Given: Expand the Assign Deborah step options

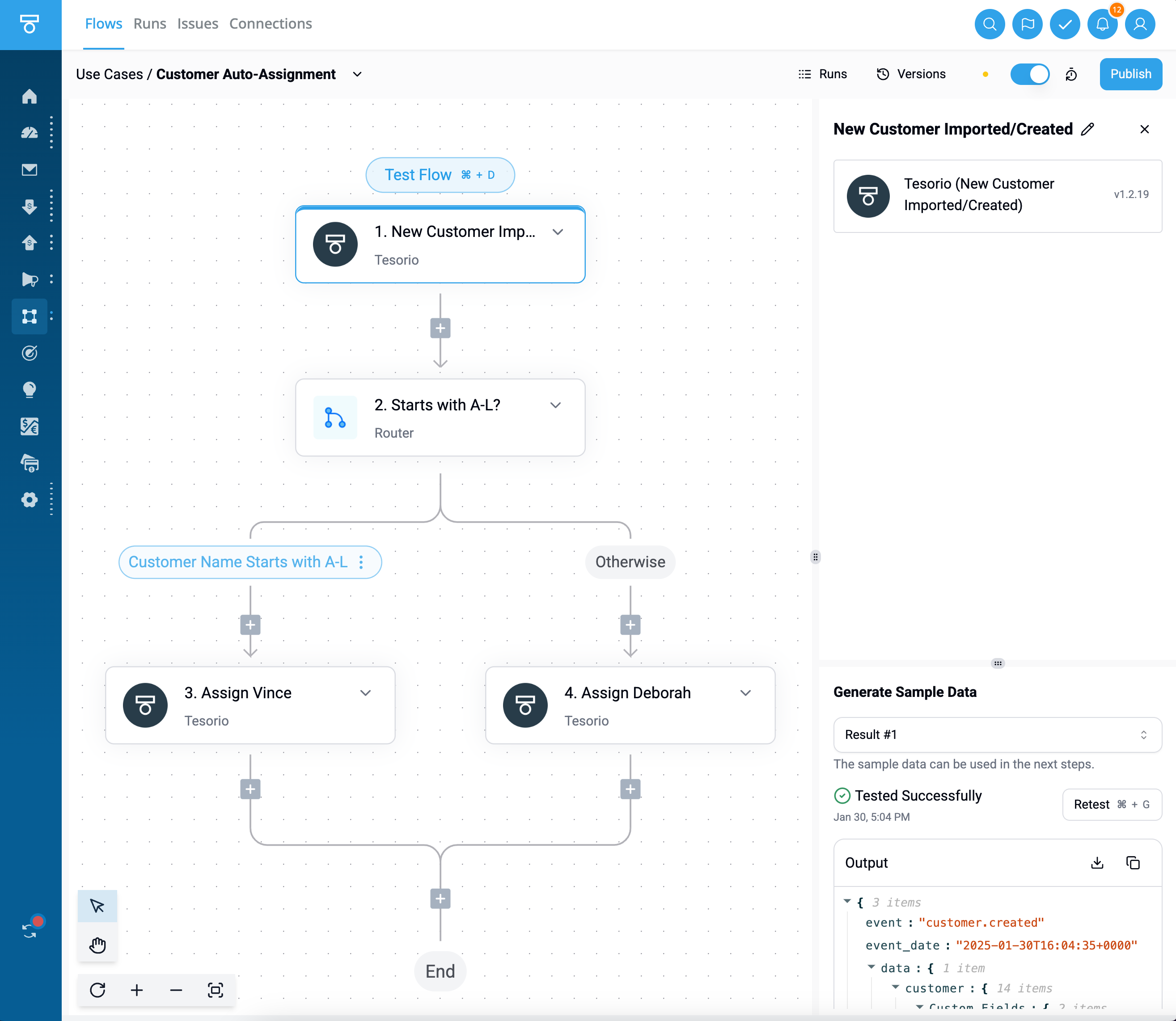Looking at the screenshot, I should click(746, 693).
